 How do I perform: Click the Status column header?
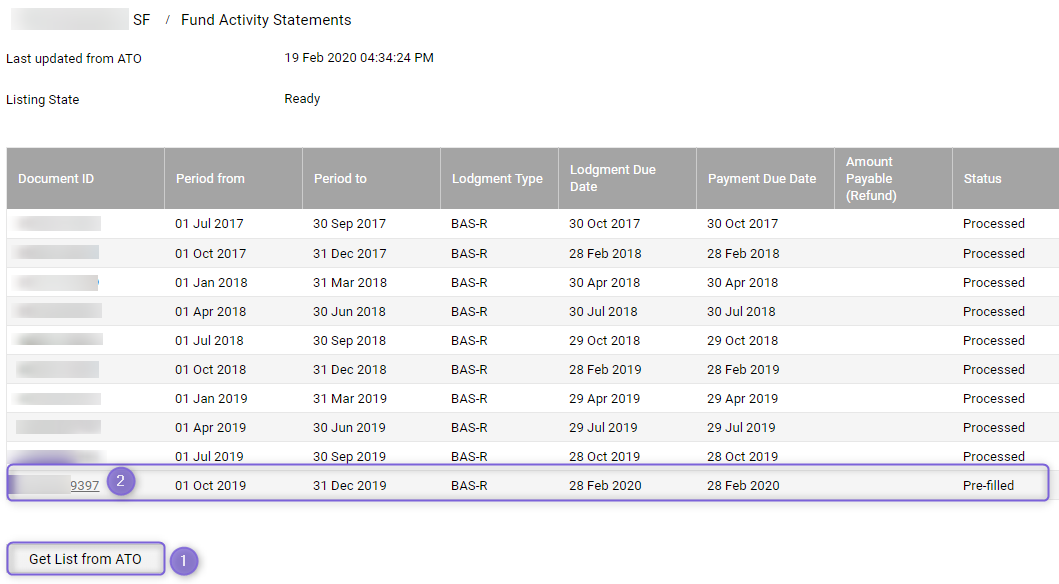click(x=1006, y=178)
